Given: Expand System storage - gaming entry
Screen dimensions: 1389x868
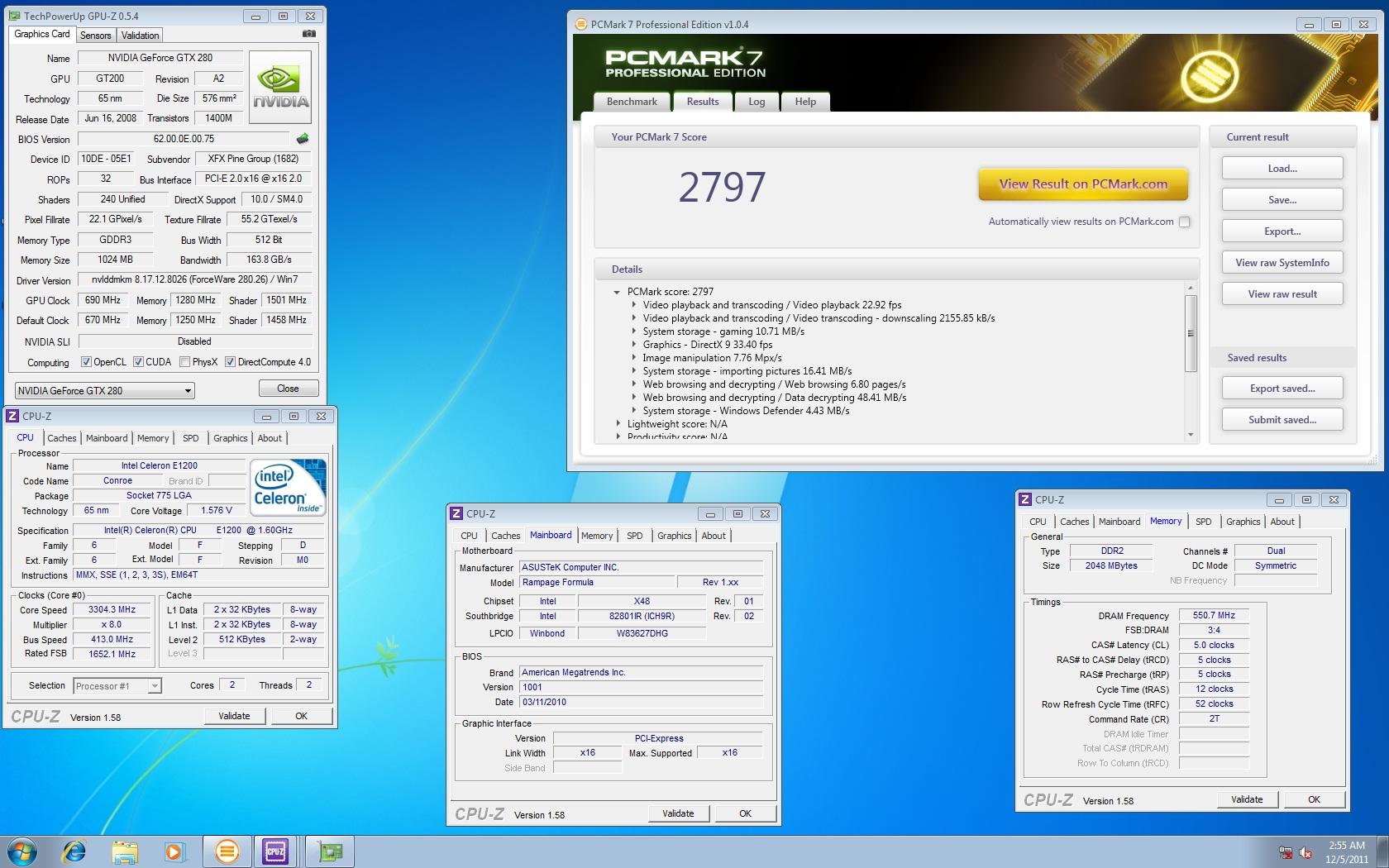Looking at the screenshot, I should (633, 331).
